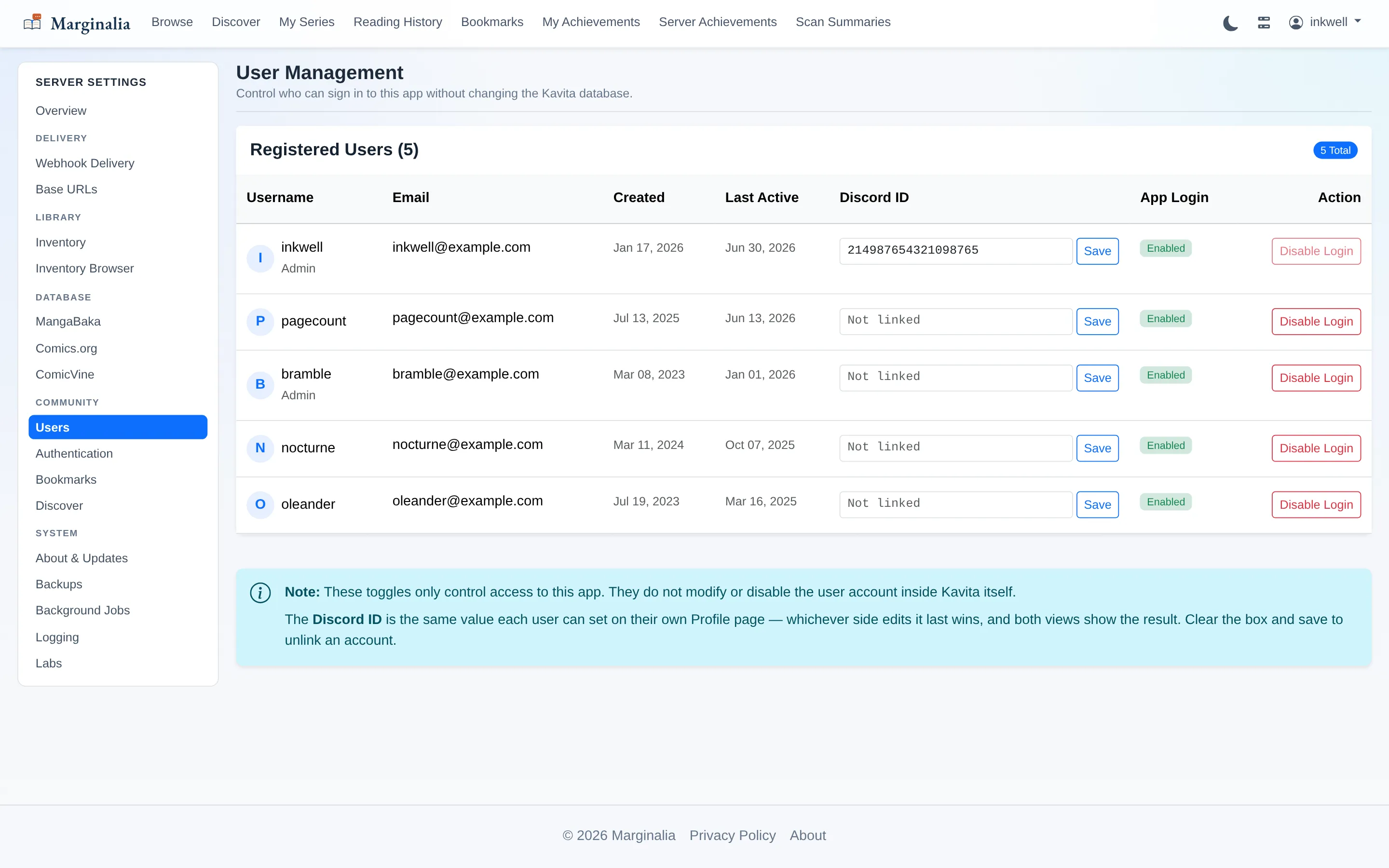Save nocturne's Discord ID
Image resolution: width=1389 pixels, height=868 pixels.
[x=1097, y=448]
